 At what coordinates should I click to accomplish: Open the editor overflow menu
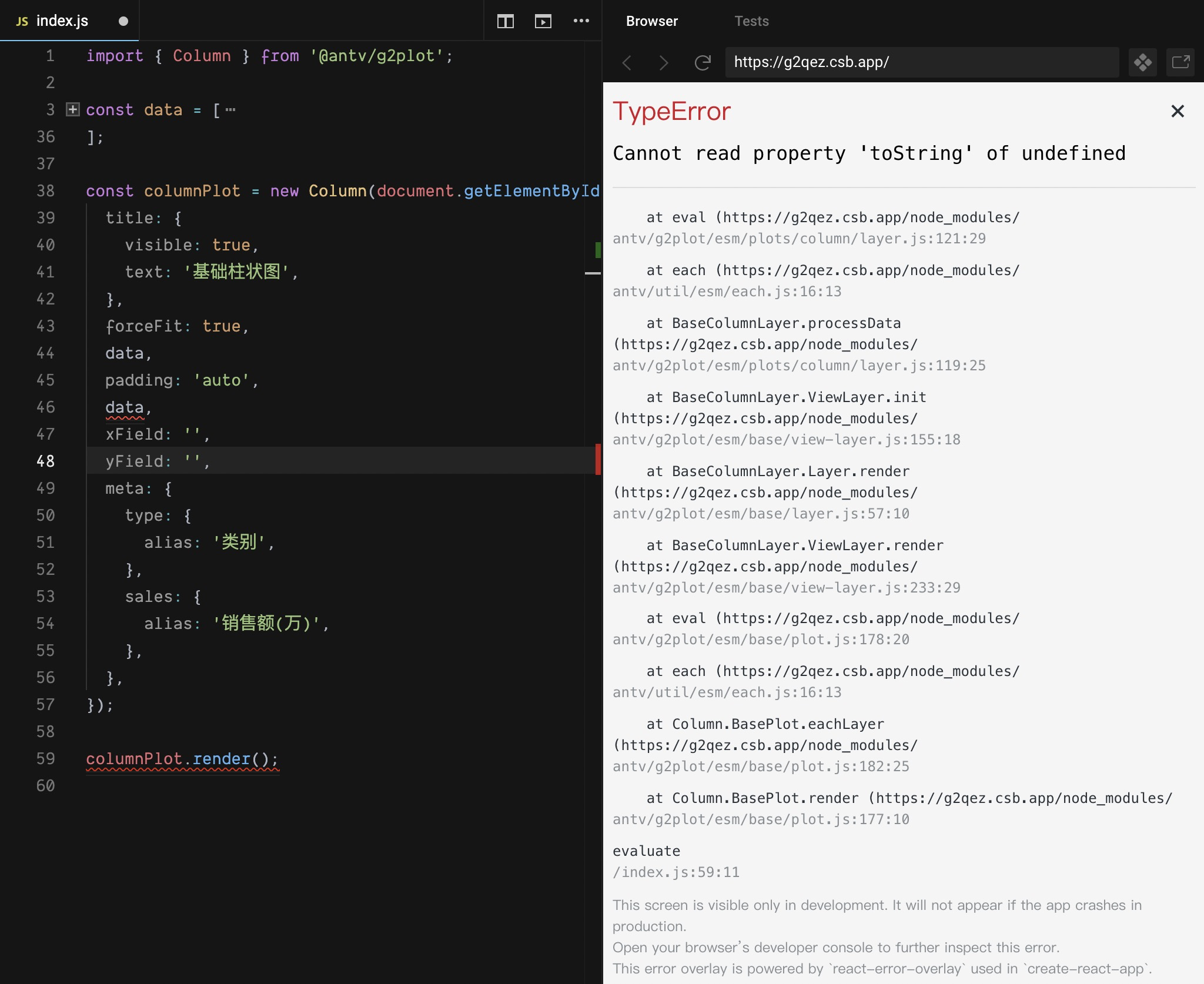(581, 21)
